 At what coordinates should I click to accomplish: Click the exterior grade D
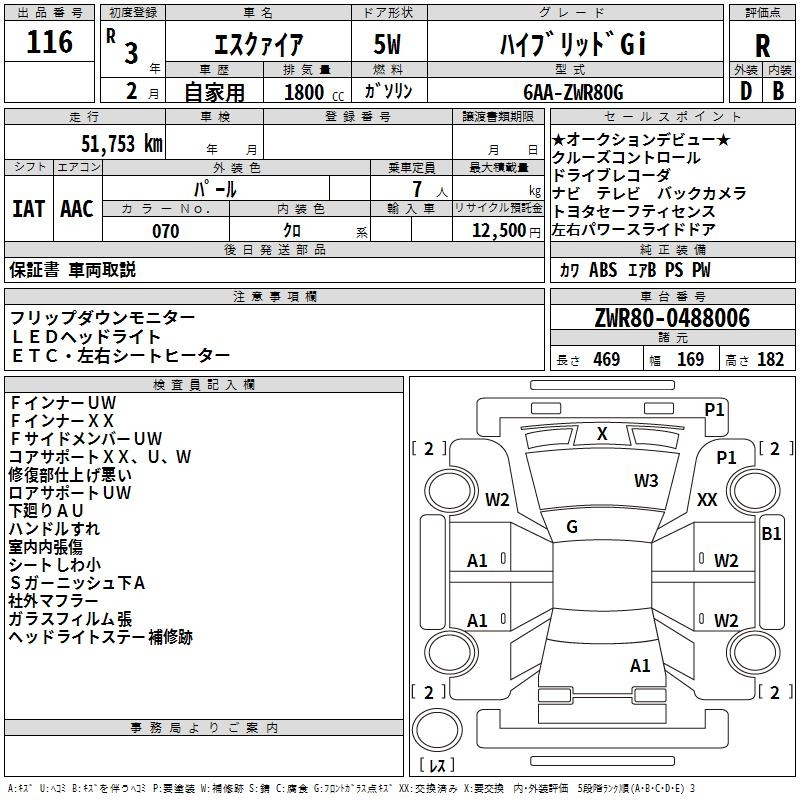pyautogui.click(x=745, y=91)
